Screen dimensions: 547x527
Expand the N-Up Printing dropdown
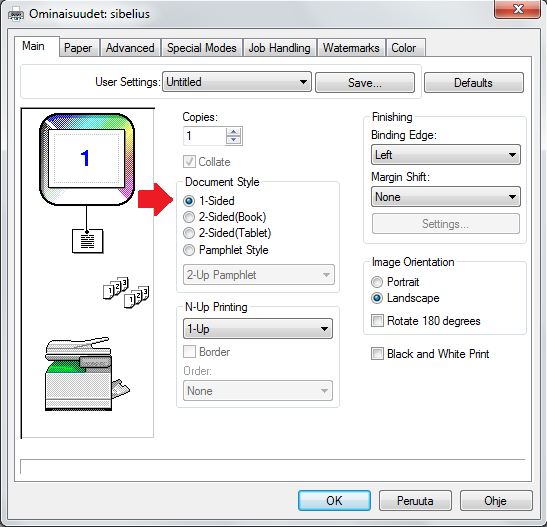pos(258,329)
